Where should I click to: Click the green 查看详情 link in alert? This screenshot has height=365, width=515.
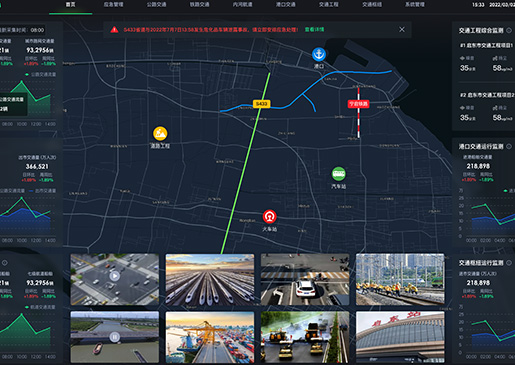click(x=314, y=29)
